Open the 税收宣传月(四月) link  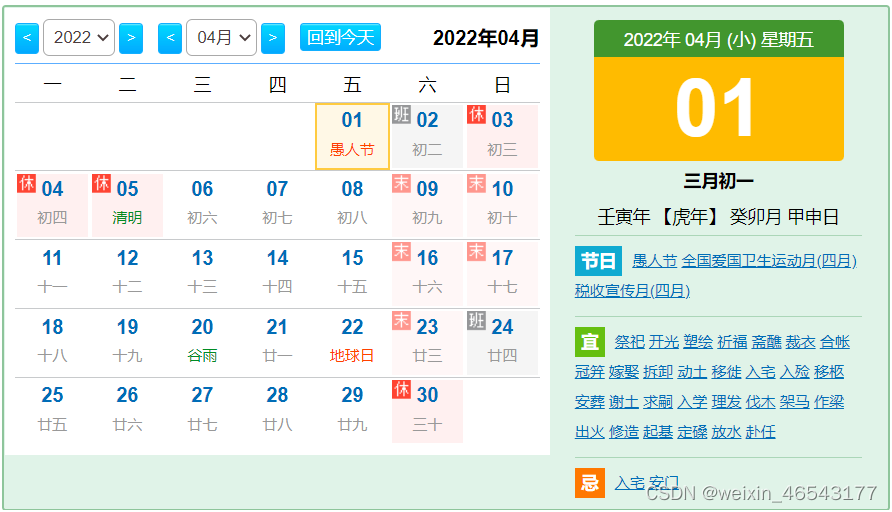click(x=633, y=291)
